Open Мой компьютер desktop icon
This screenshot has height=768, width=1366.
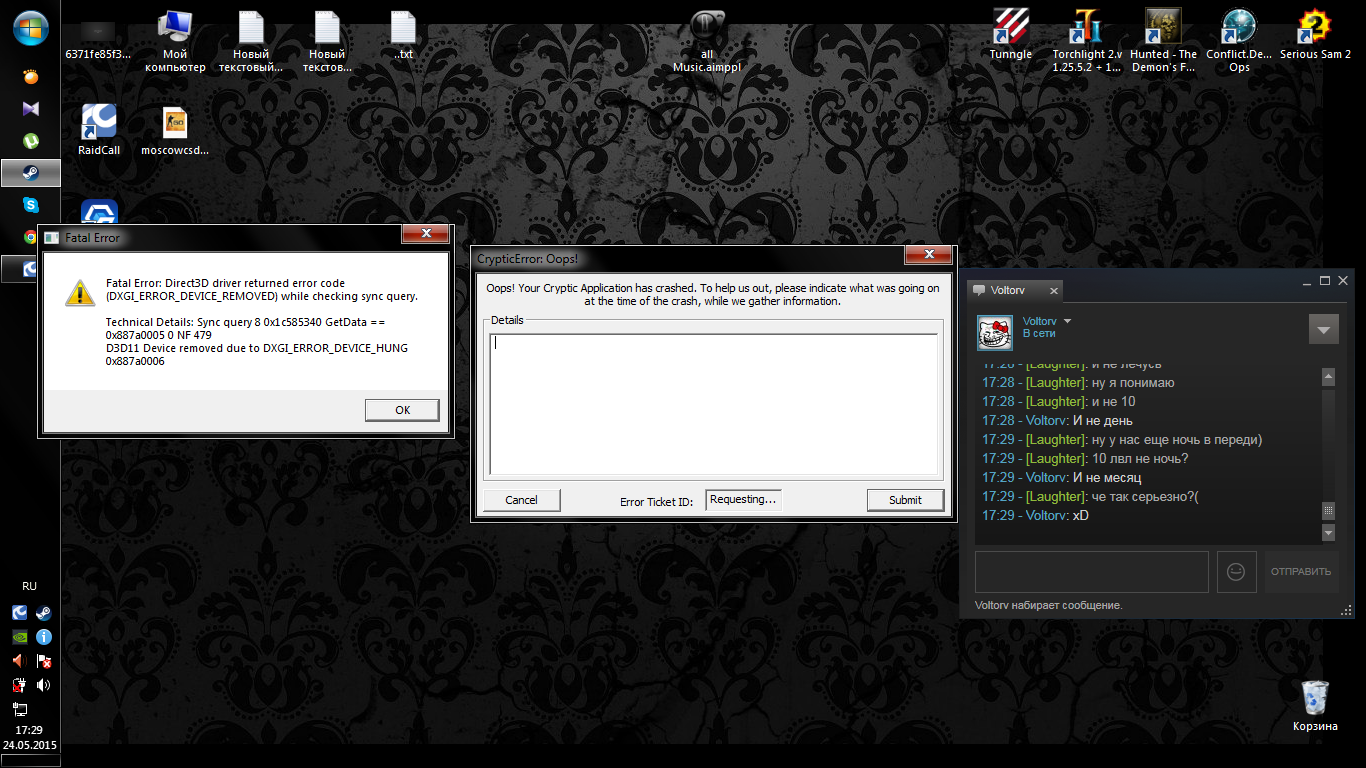click(175, 40)
